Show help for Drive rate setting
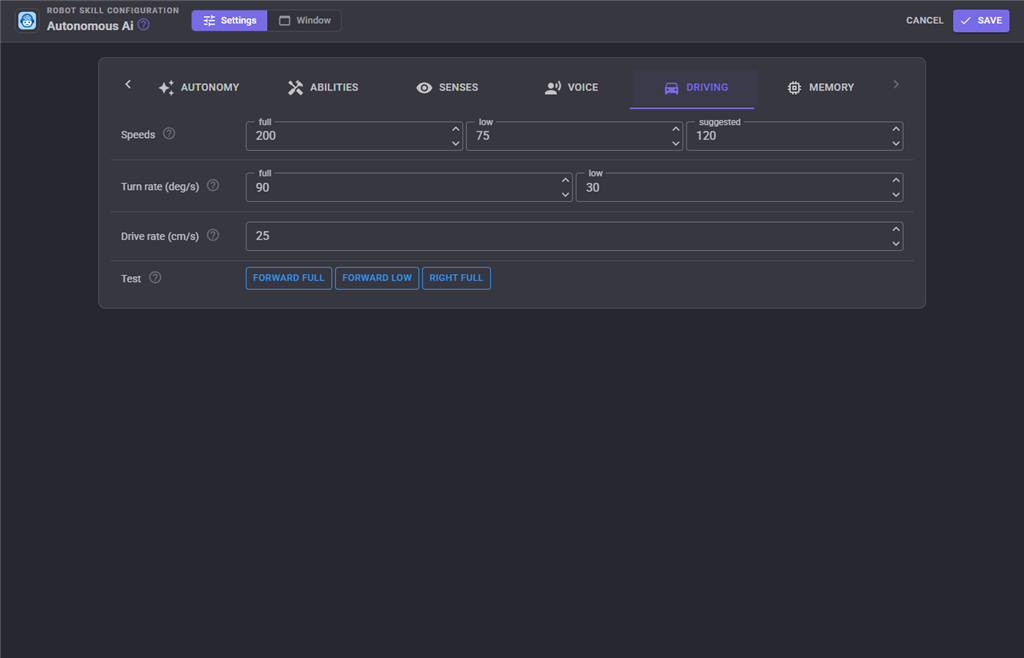The height and width of the screenshot is (658, 1024). pos(213,235)
